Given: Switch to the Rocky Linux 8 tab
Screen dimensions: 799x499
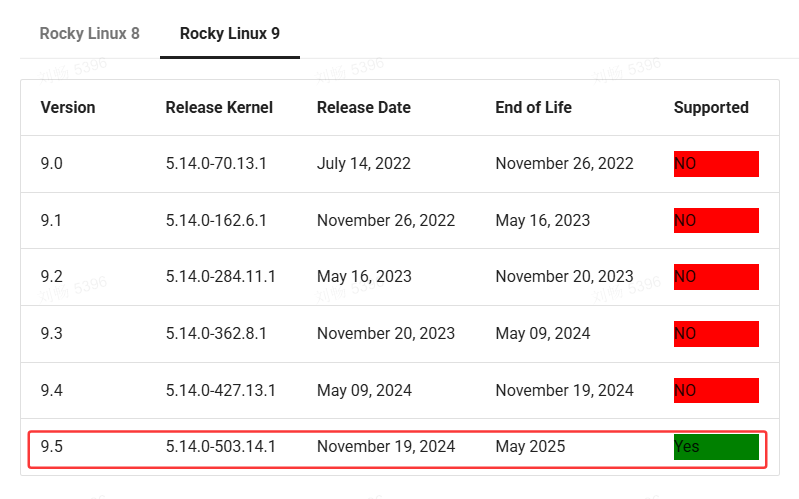Looking at the screenshot, I should (x=89, y=33).
